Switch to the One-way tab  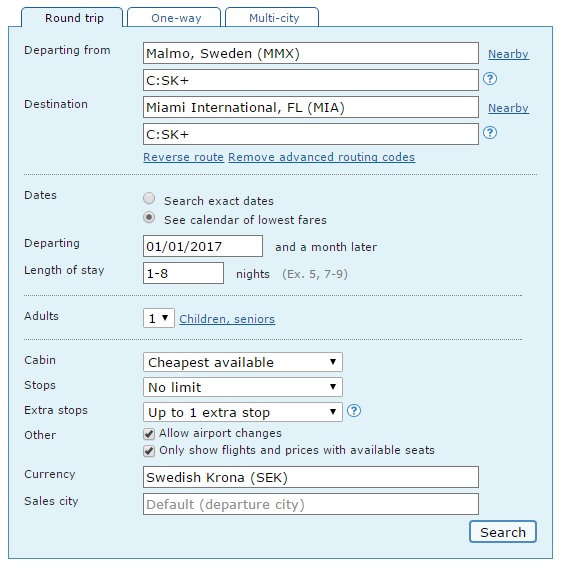point(174,17)
